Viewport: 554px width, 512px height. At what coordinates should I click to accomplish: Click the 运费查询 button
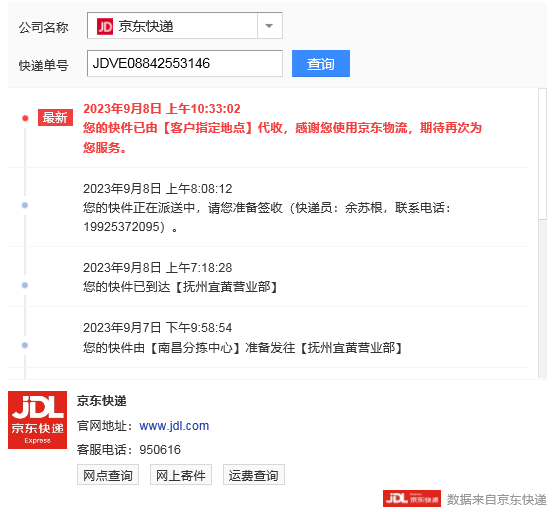[x=254, y=475]
